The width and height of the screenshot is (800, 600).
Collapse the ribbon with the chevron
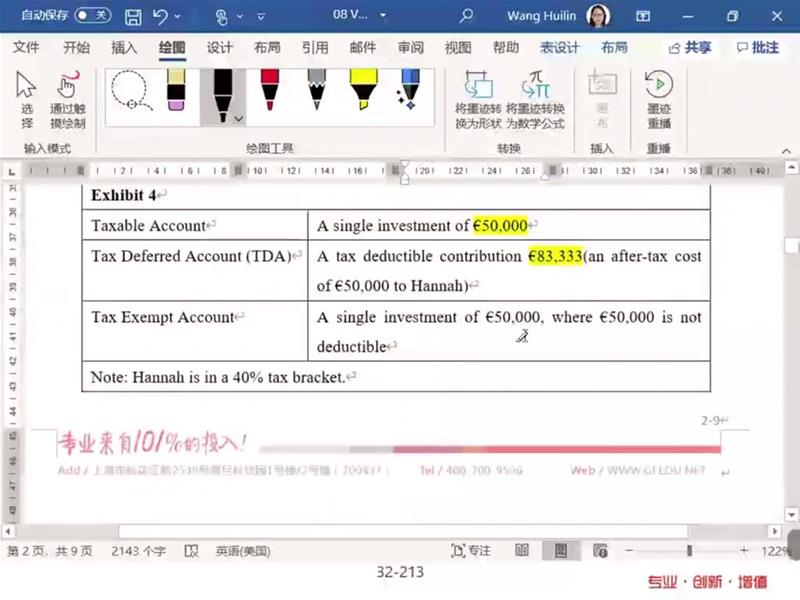click(786, 151)
